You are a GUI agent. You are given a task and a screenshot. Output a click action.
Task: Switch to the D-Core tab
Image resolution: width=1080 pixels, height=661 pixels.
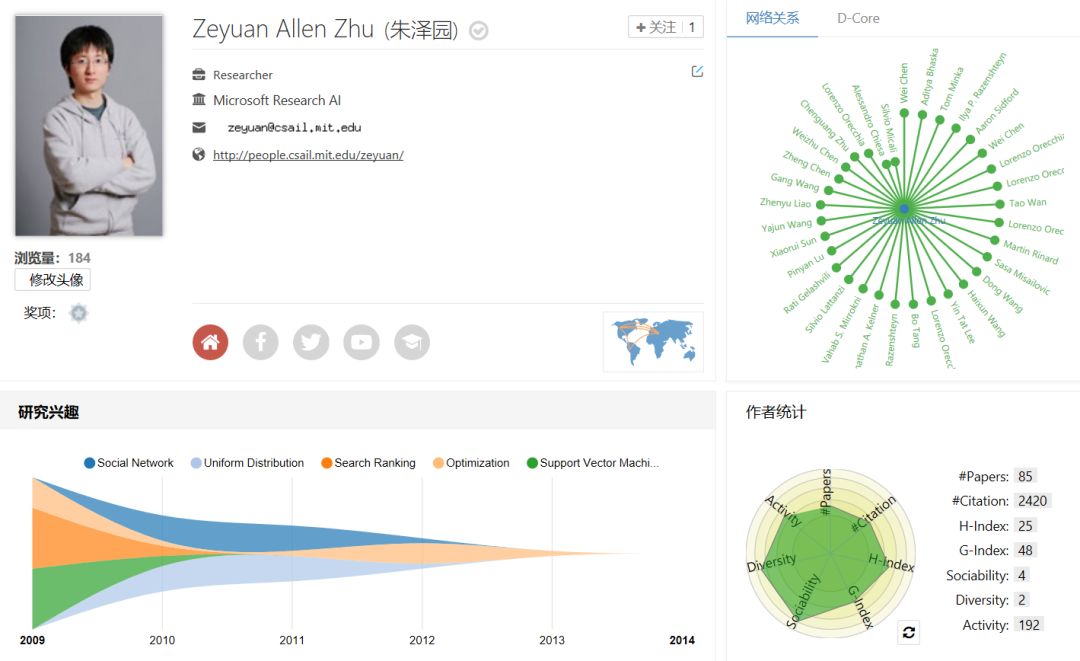click(x=858, y=18)
